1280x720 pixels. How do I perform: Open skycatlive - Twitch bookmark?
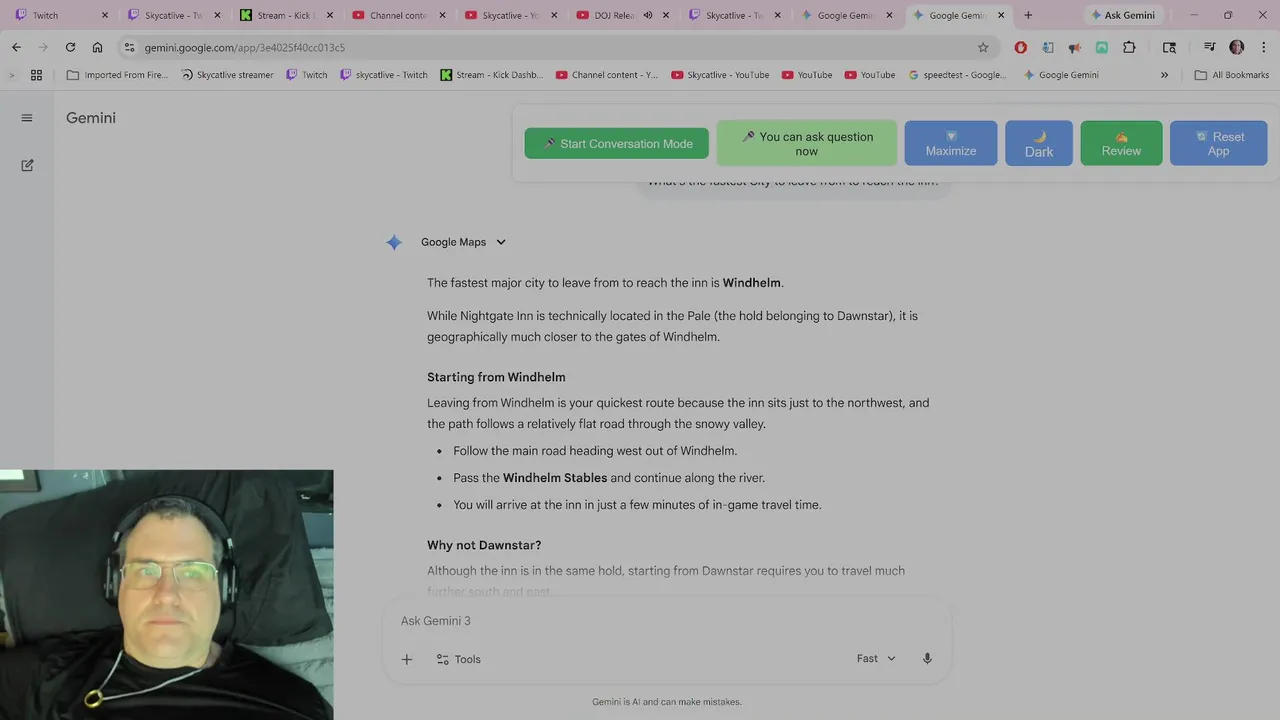384,75
